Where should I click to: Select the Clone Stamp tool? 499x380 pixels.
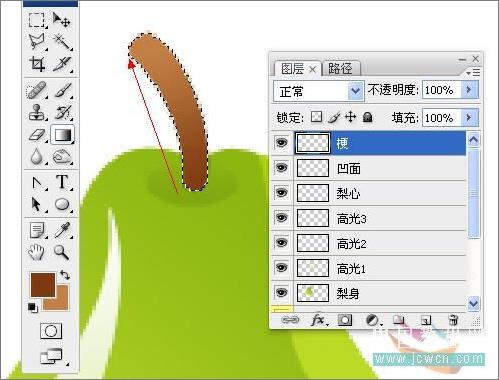[37, 112]
